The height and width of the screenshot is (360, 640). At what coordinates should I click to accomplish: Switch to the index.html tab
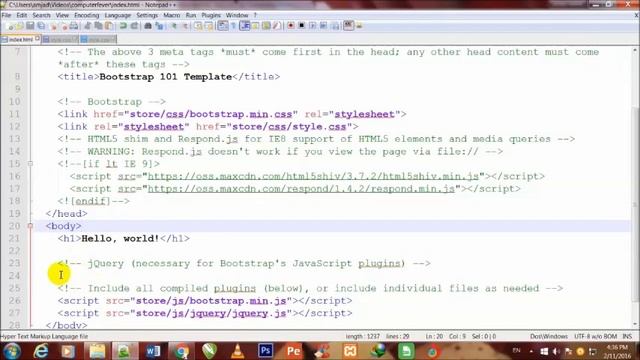click(20, 40)
